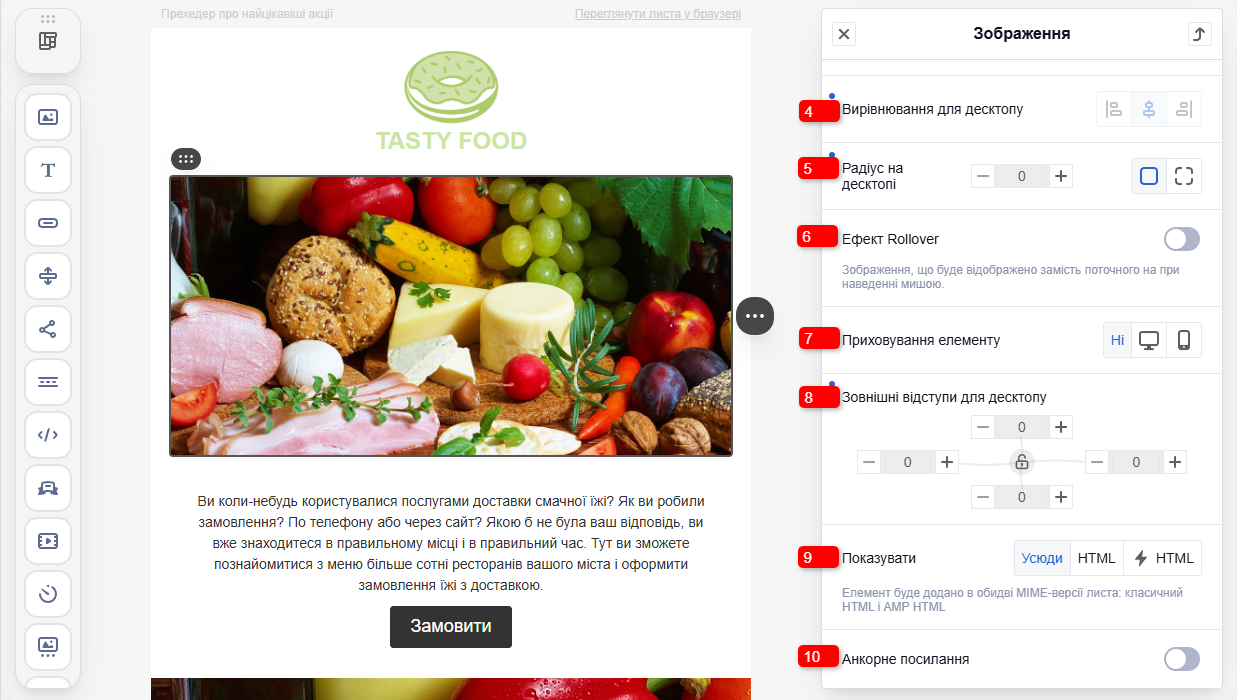Select the HTML tab under Показувати
1237x700 pixels.
[x=1096, y=558]
